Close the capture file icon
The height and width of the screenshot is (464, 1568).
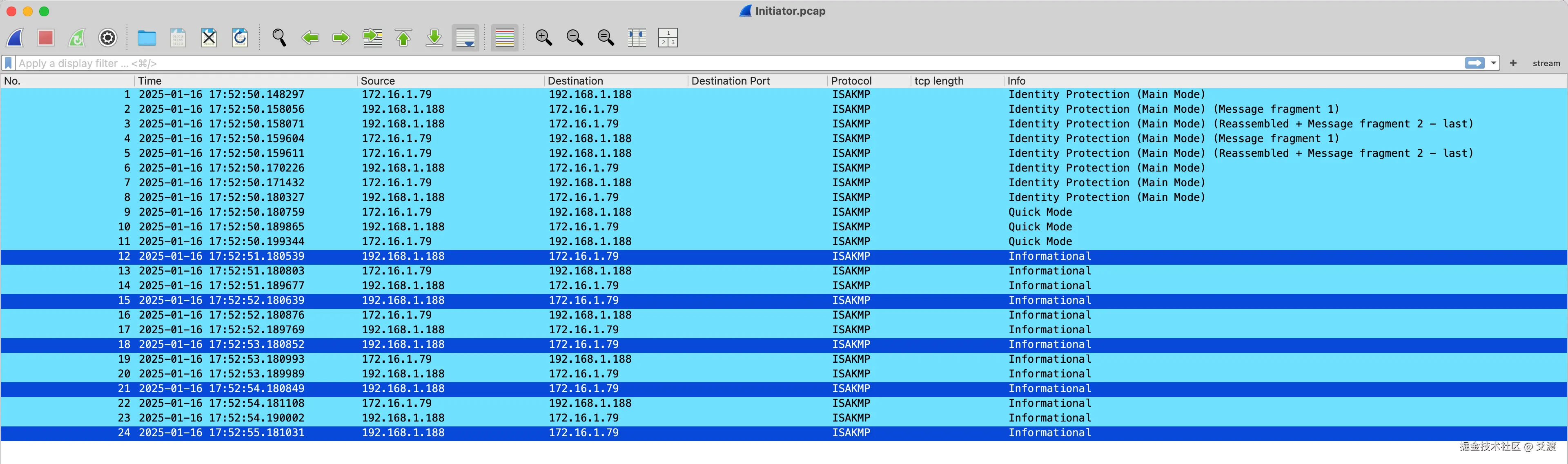coord(209,38)
